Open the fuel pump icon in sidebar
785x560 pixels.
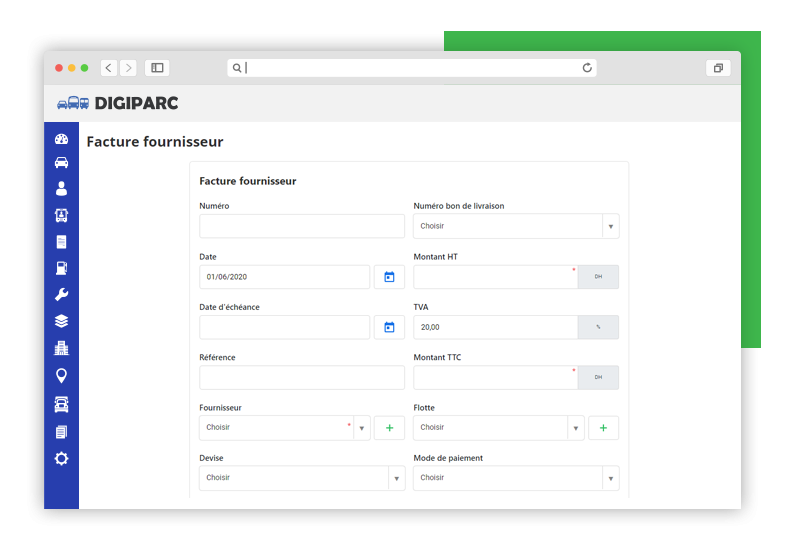pyautogui.click(x=62, y=268)
